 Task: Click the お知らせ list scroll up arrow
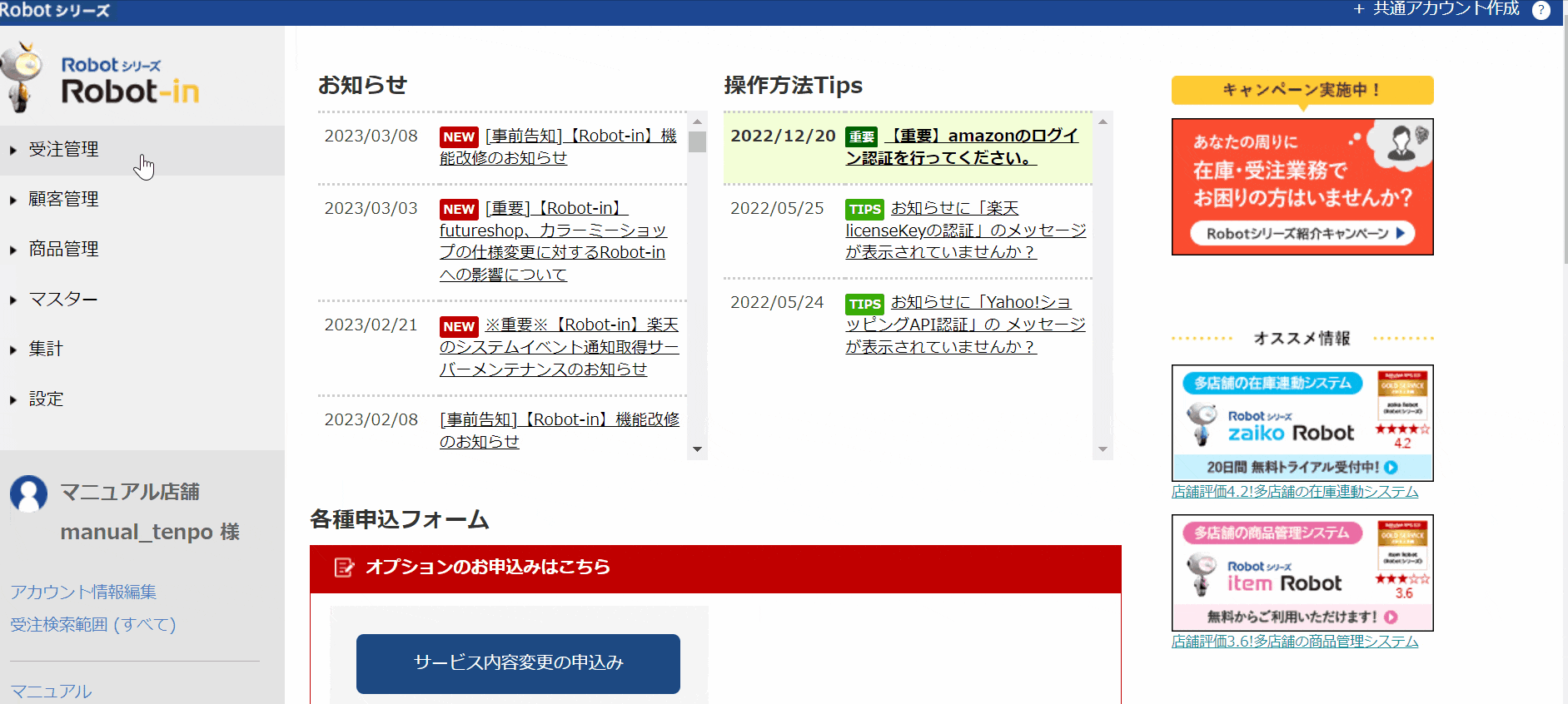pos(698,121)
